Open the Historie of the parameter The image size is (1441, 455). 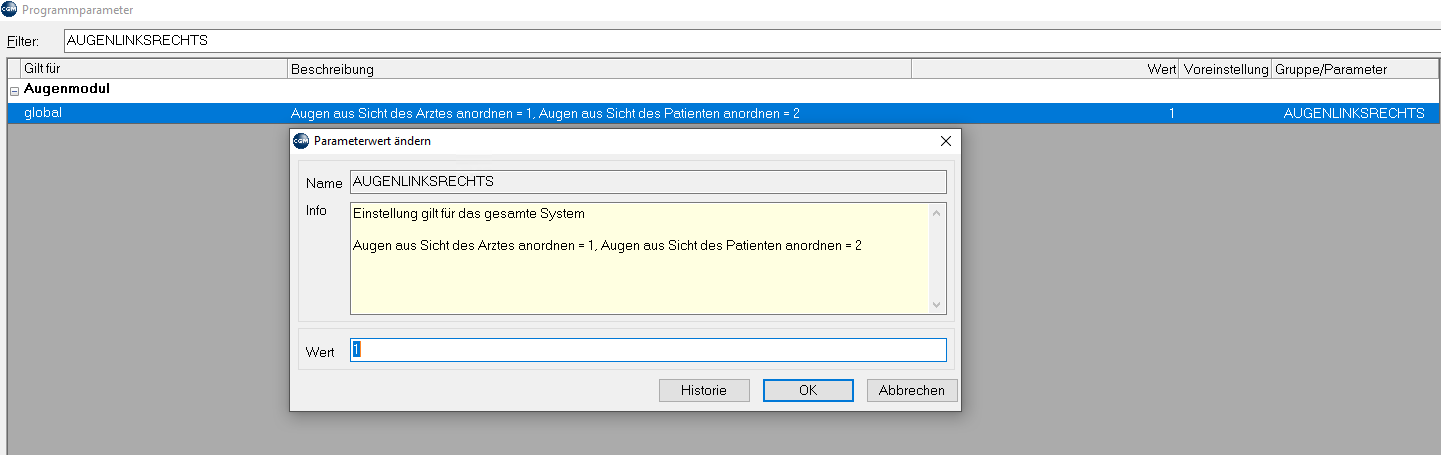click(704, 390)
